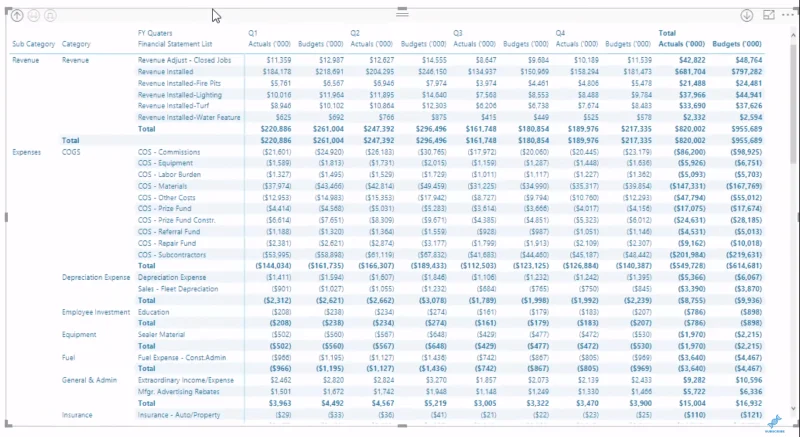Click Actuals ('000) header under Q3
The height and width of the screenshot is (437, 800).
[474, 44]
